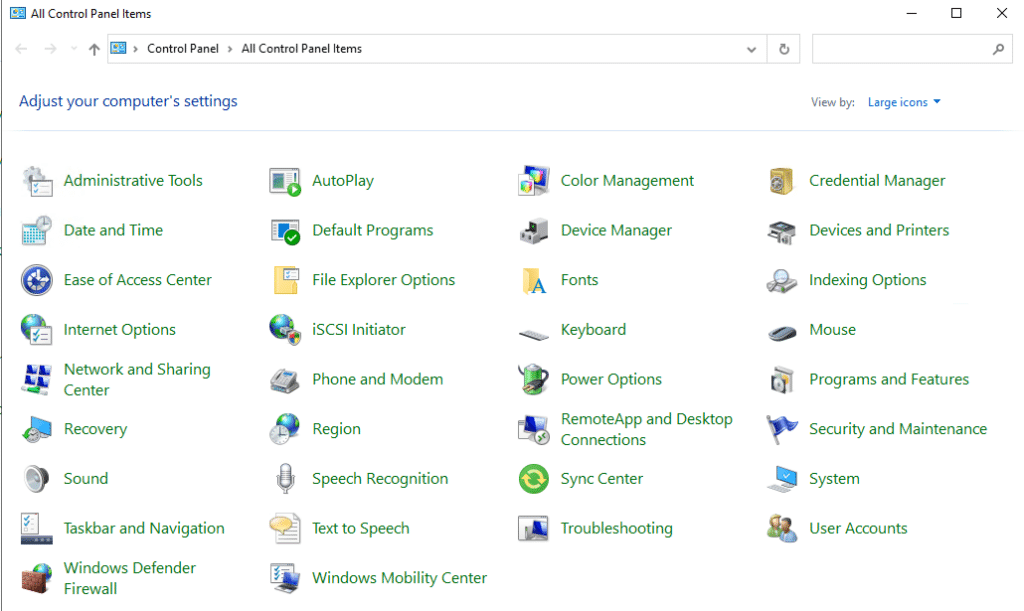
Task: Open the Fonts folder
Action: click(x=581, y=280)
